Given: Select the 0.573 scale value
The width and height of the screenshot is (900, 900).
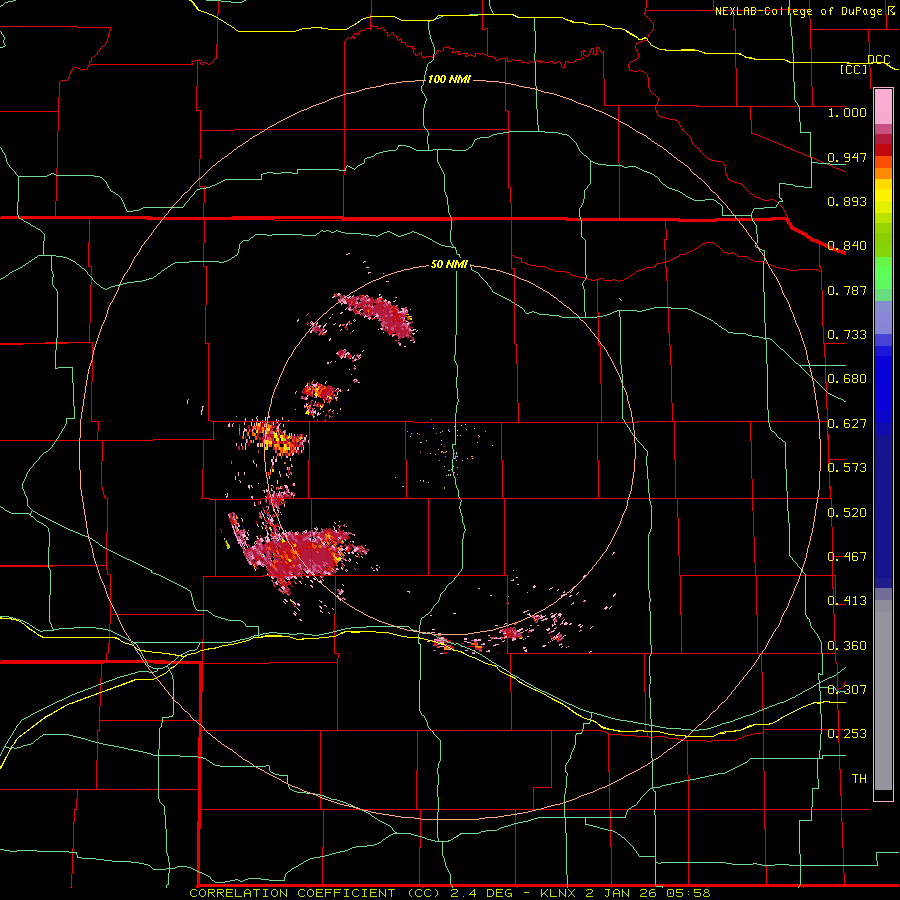Looking at the screenshot, I should 847,468.
